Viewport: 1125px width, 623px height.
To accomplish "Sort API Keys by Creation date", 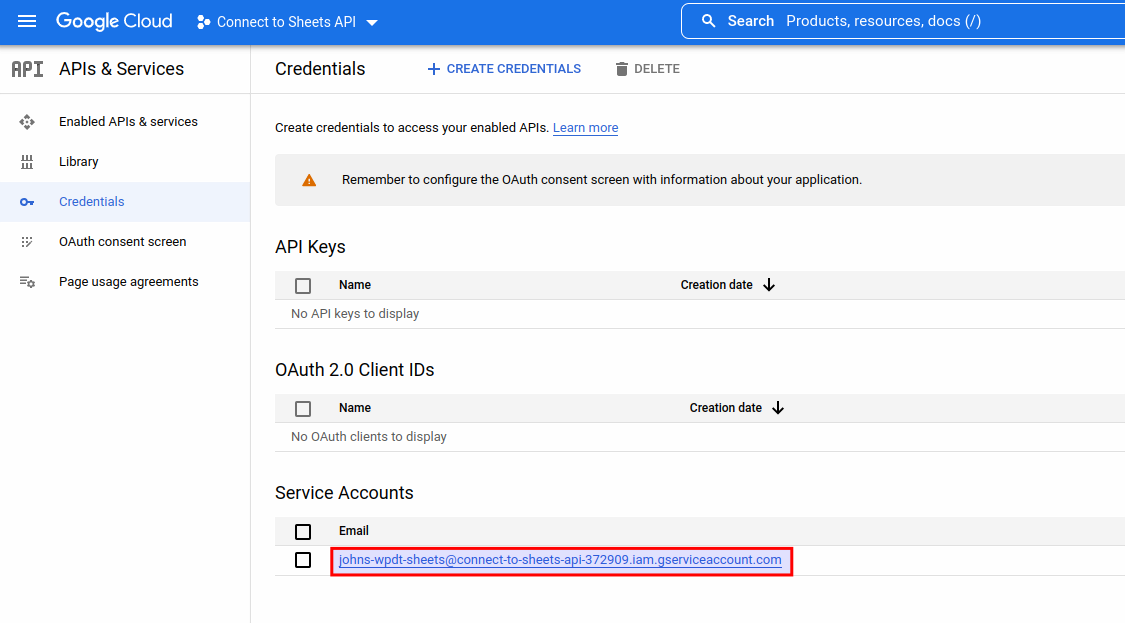I will click(716, 285).
